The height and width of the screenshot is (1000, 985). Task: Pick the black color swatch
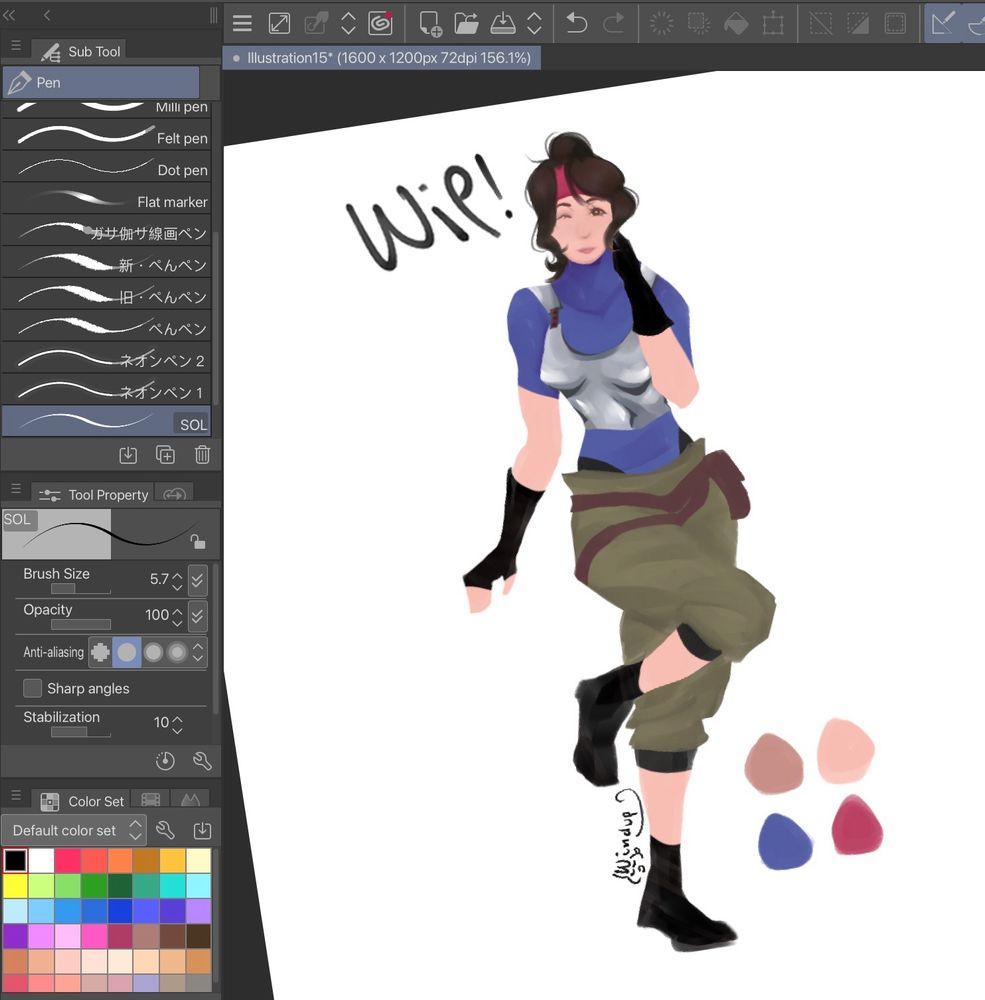[15, 860]
